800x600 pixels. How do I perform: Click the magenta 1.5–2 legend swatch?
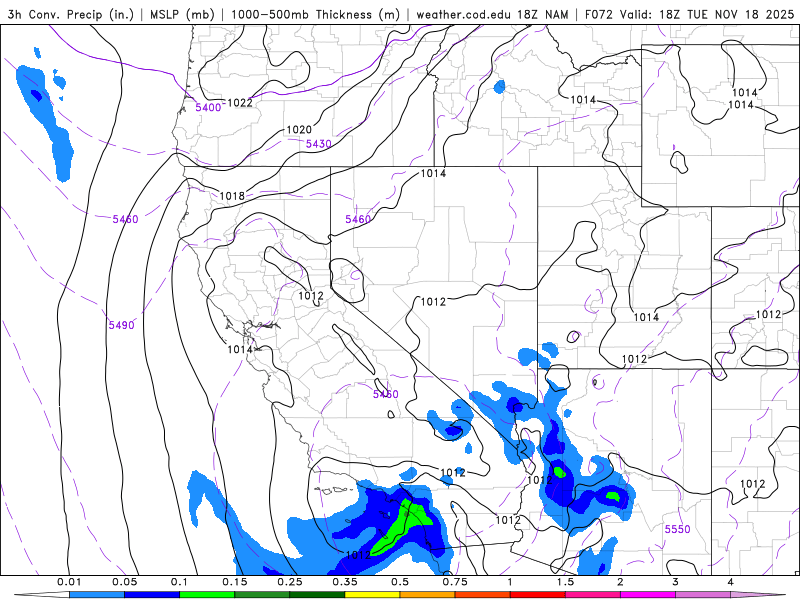(x=593, y=595)
